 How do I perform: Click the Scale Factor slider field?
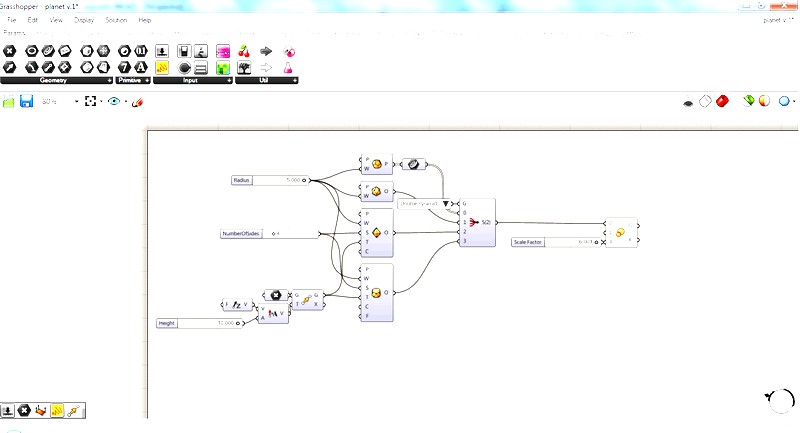coord(573,242)
